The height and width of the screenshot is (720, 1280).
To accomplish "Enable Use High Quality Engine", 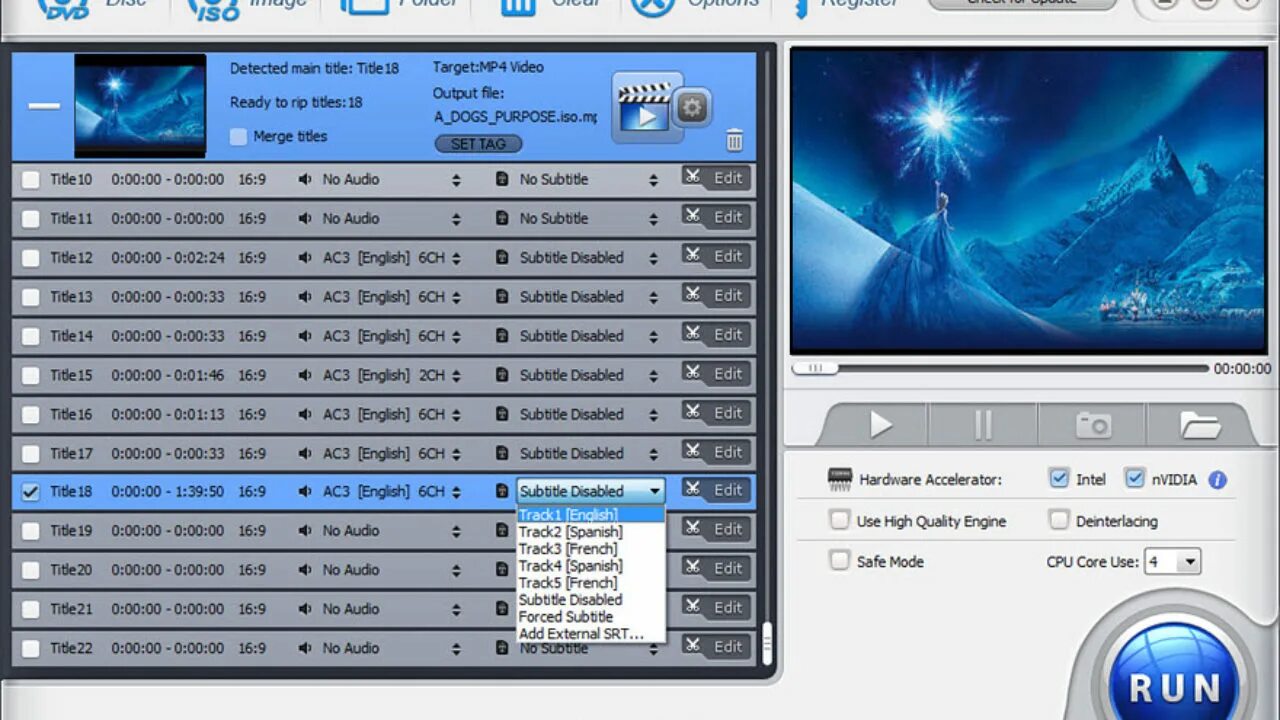I will 839,520.
